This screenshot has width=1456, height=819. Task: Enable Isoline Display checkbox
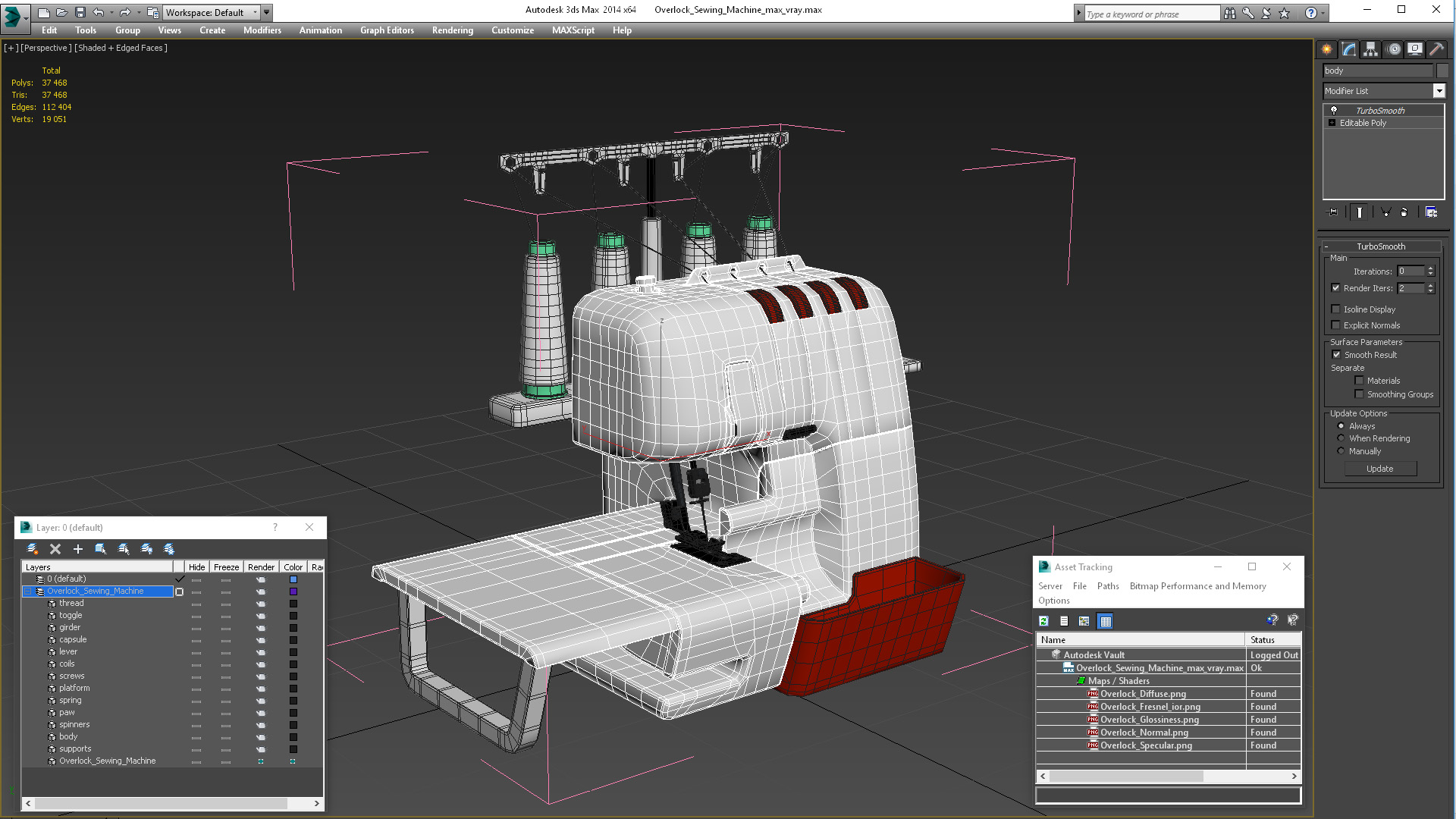(x=1336, y=309)
